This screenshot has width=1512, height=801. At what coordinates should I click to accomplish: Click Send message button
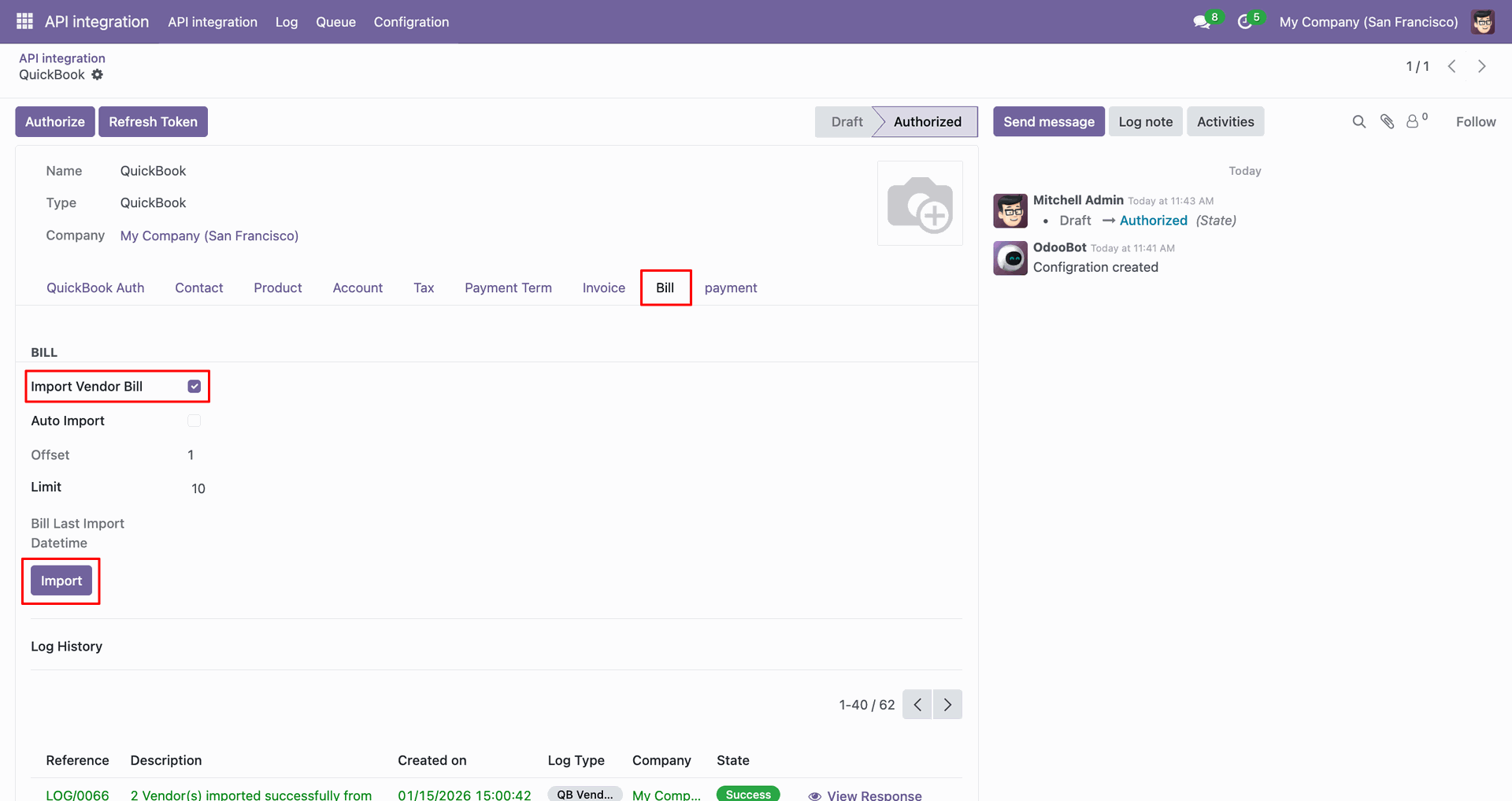pos(1049,121)
